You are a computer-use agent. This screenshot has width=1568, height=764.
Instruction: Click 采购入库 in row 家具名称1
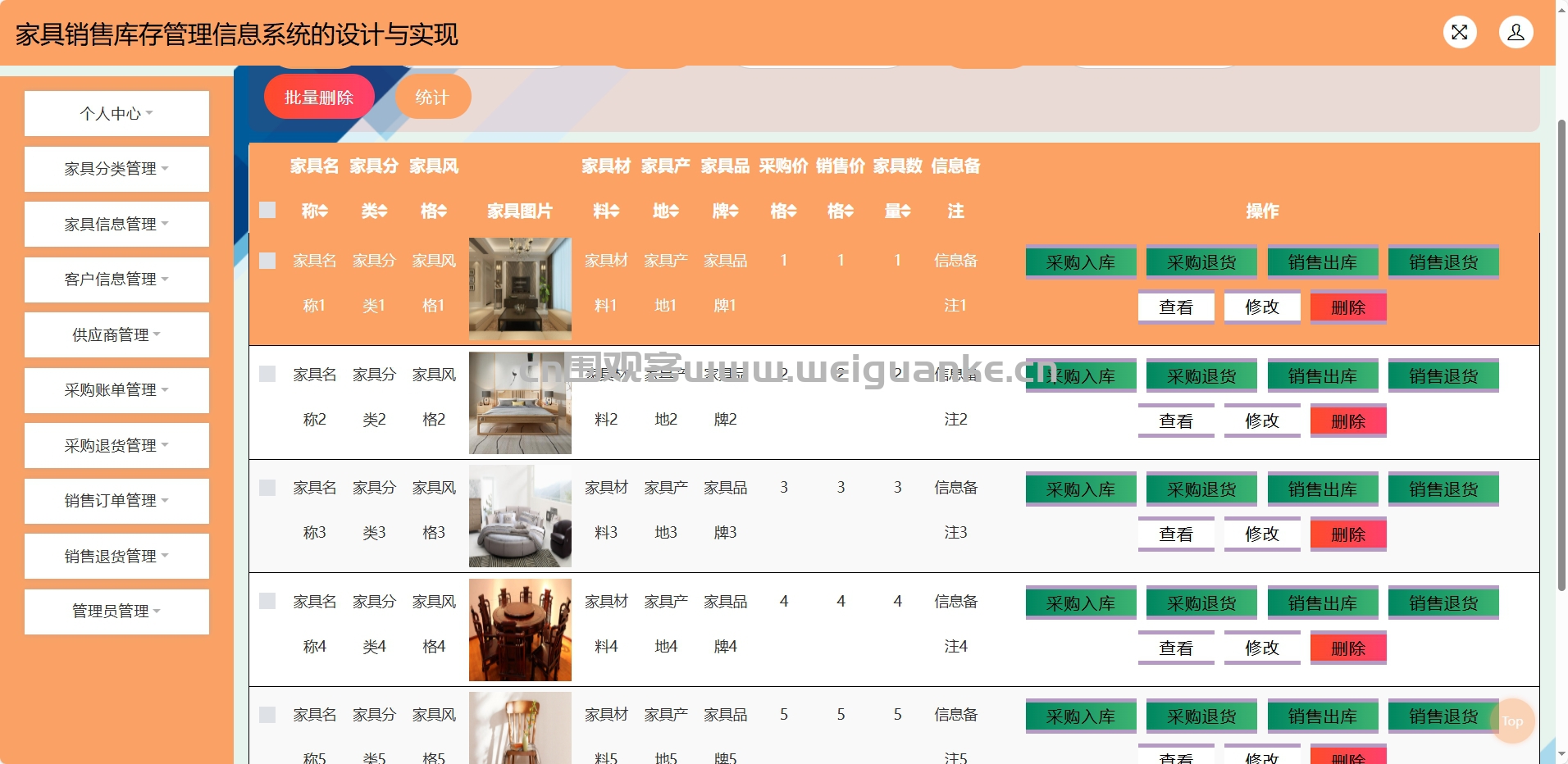pos(1081,262)
